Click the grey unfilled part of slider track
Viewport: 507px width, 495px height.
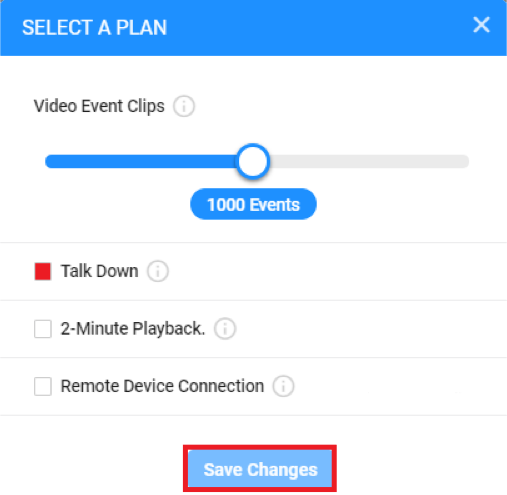[369, 161]
